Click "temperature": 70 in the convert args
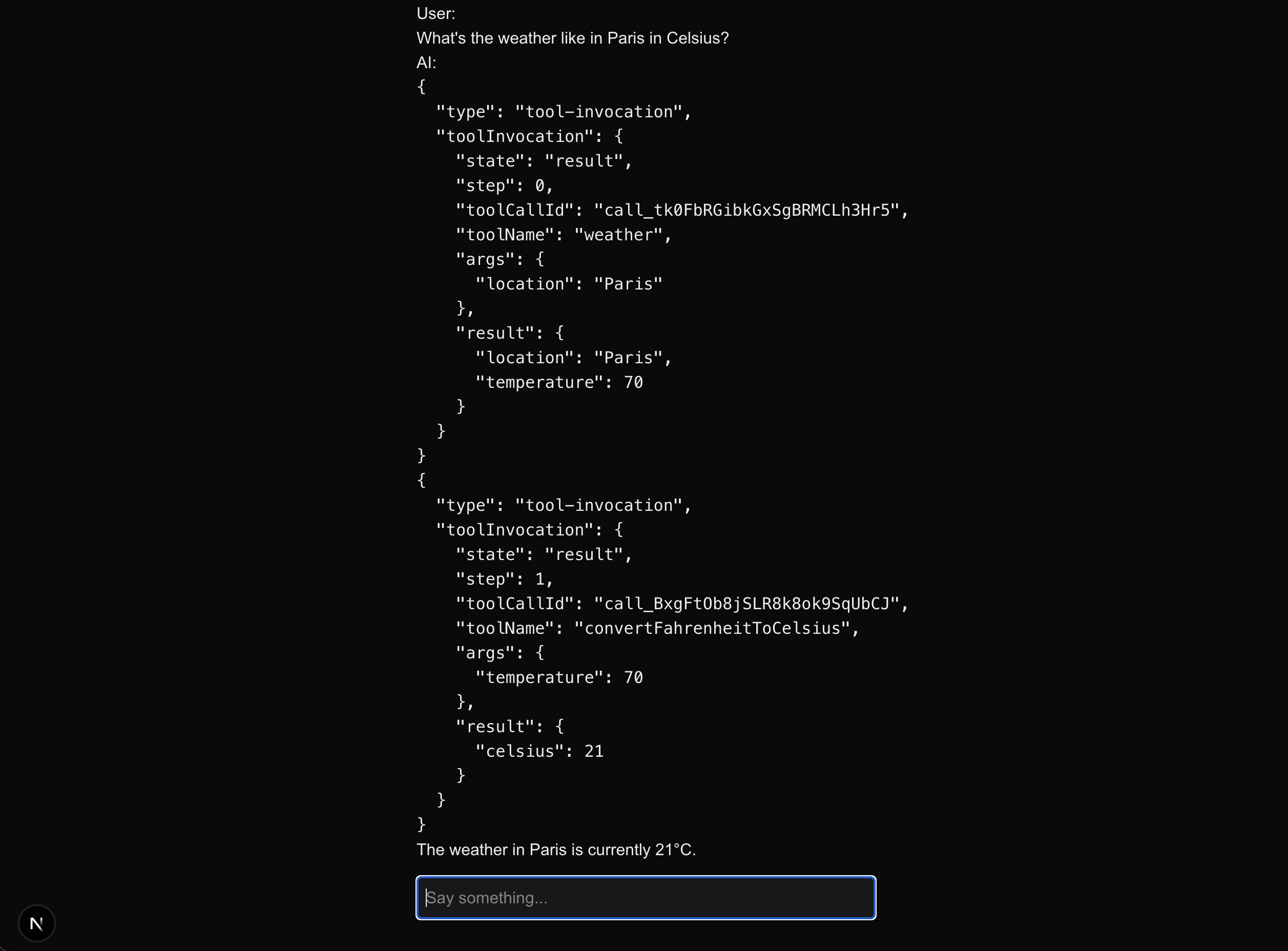 [x=559, y=677]
